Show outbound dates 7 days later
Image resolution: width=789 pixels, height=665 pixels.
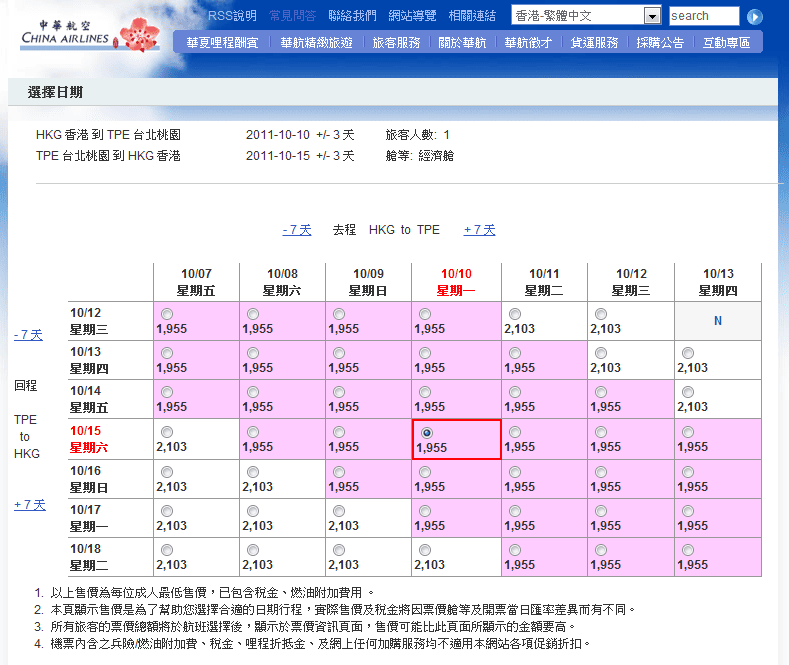(479, 230)
